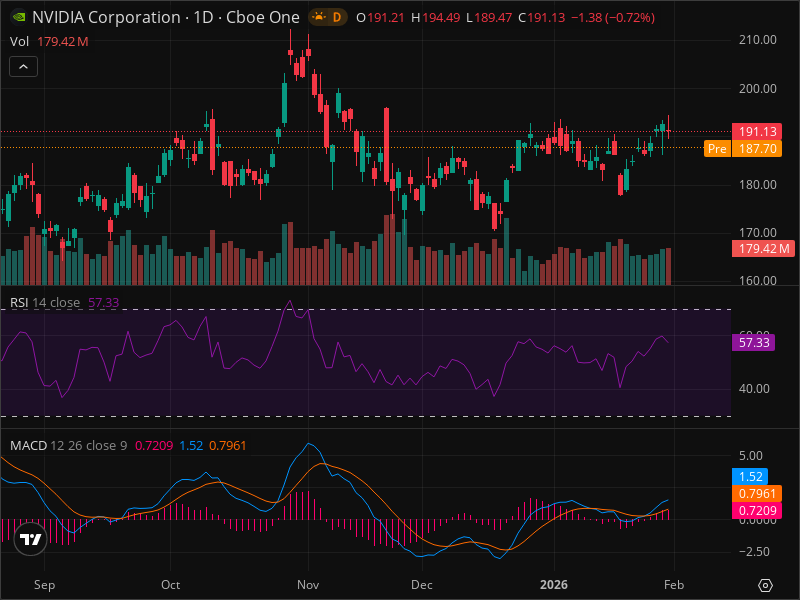Click the Feb label on the time axis

tap(674, 585)
